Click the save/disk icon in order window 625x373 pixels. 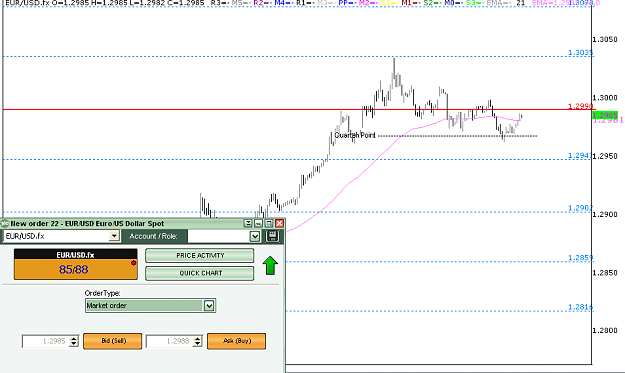pos(273,236)
